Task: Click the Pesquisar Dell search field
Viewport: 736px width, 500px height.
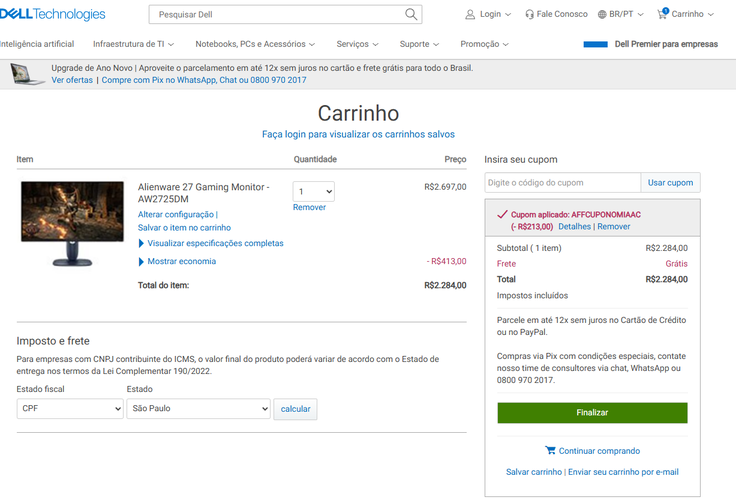Action: click(x=285, y=15)
